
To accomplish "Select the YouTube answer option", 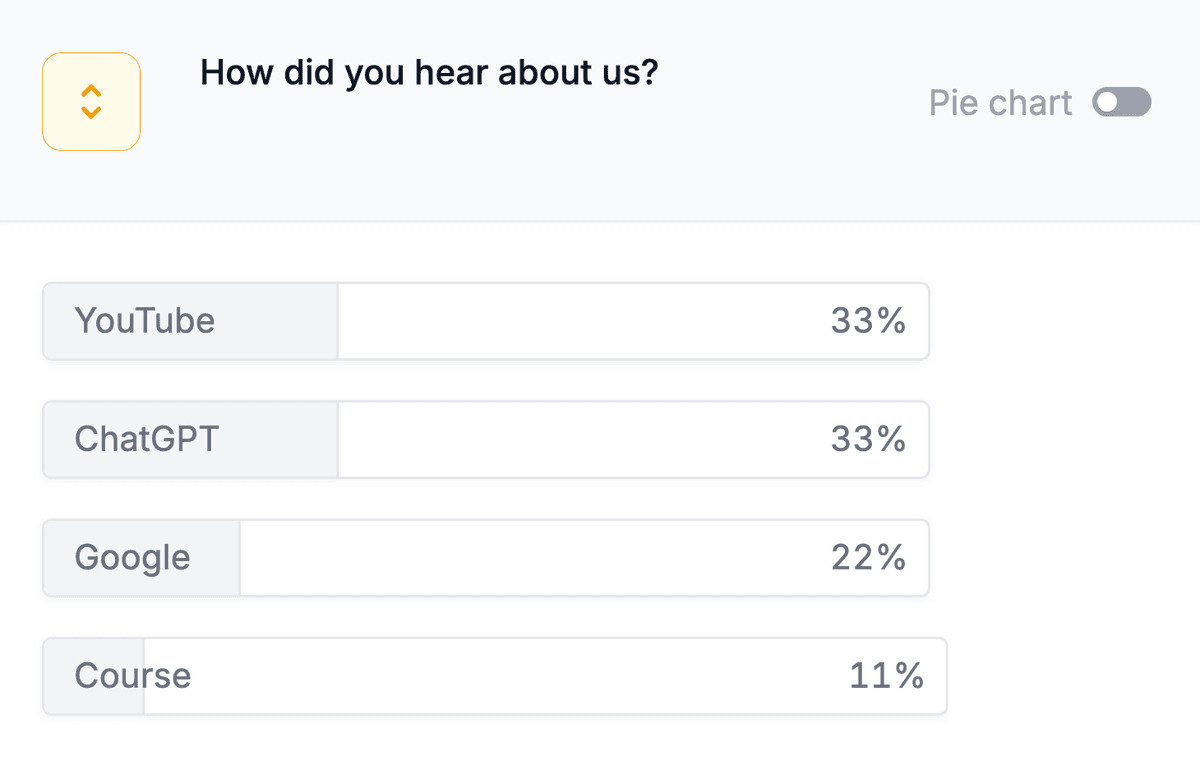I will [144, 321].
